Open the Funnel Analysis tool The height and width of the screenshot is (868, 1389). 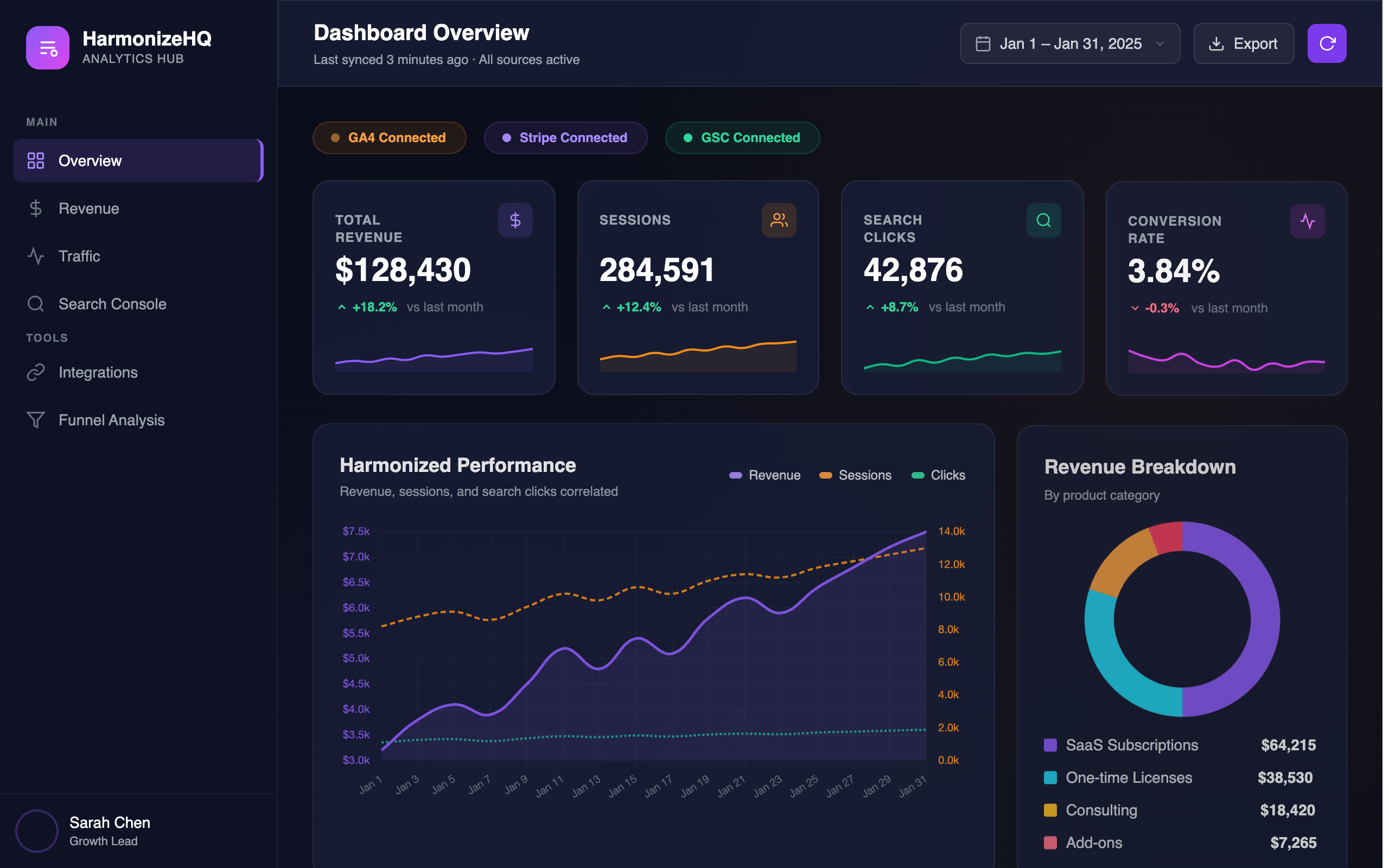[111, 420]
